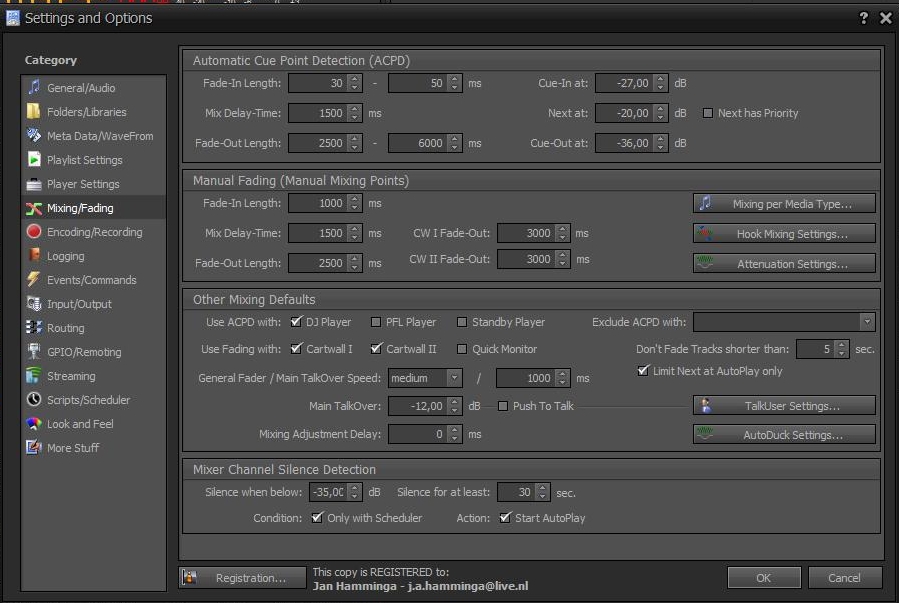The width and height of the screenshot is (899, 603).
Task: Toggle Cartwall II fading checkbox
Action: (376, 349)
